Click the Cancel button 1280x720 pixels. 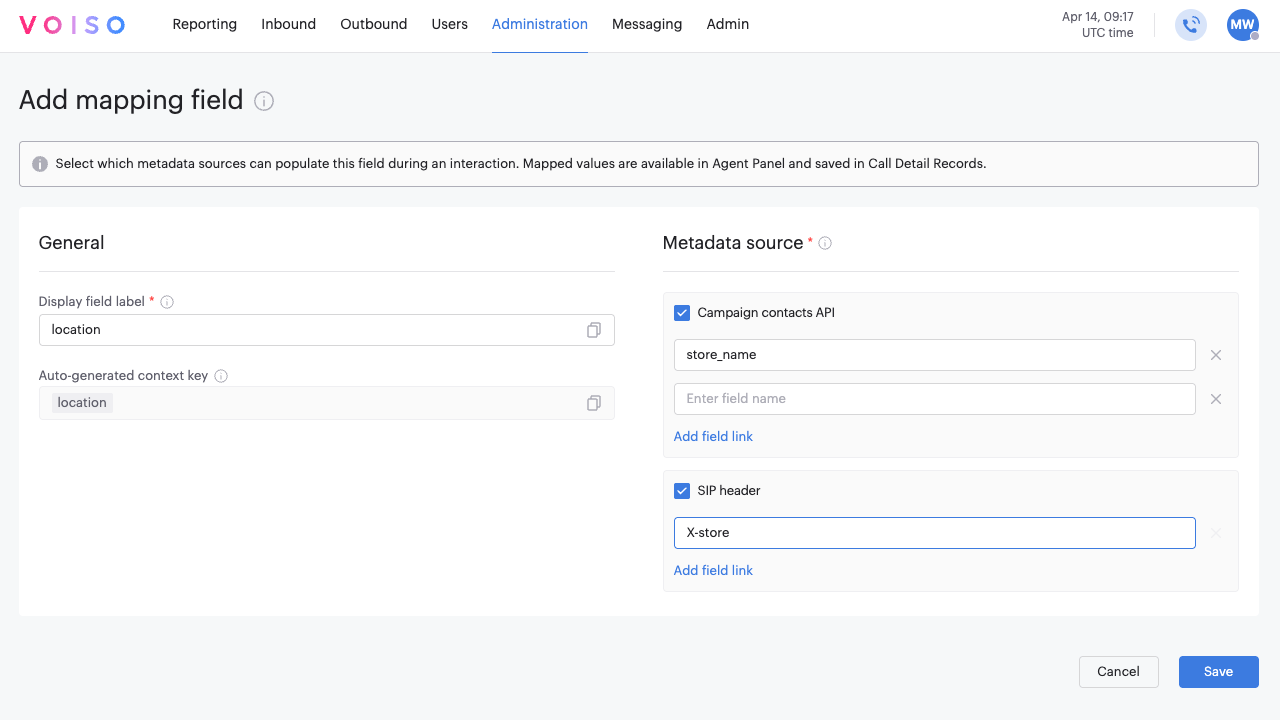click(x=1118, y=672)
